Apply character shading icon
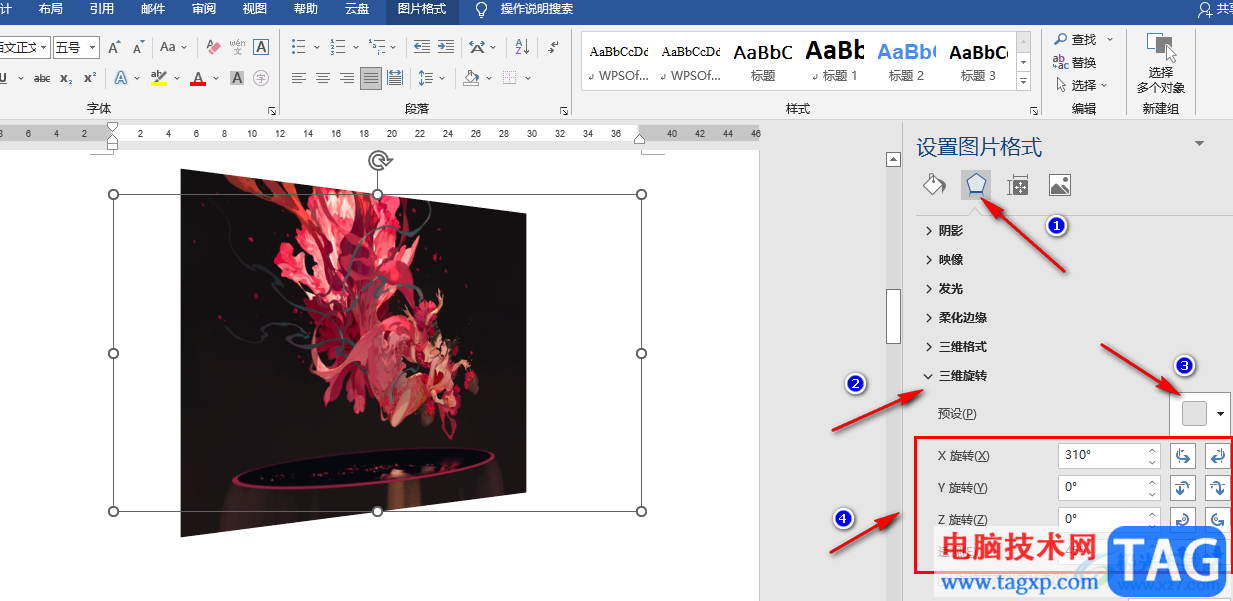Viewport: 1233px width, 601px height. coord(237,78)
